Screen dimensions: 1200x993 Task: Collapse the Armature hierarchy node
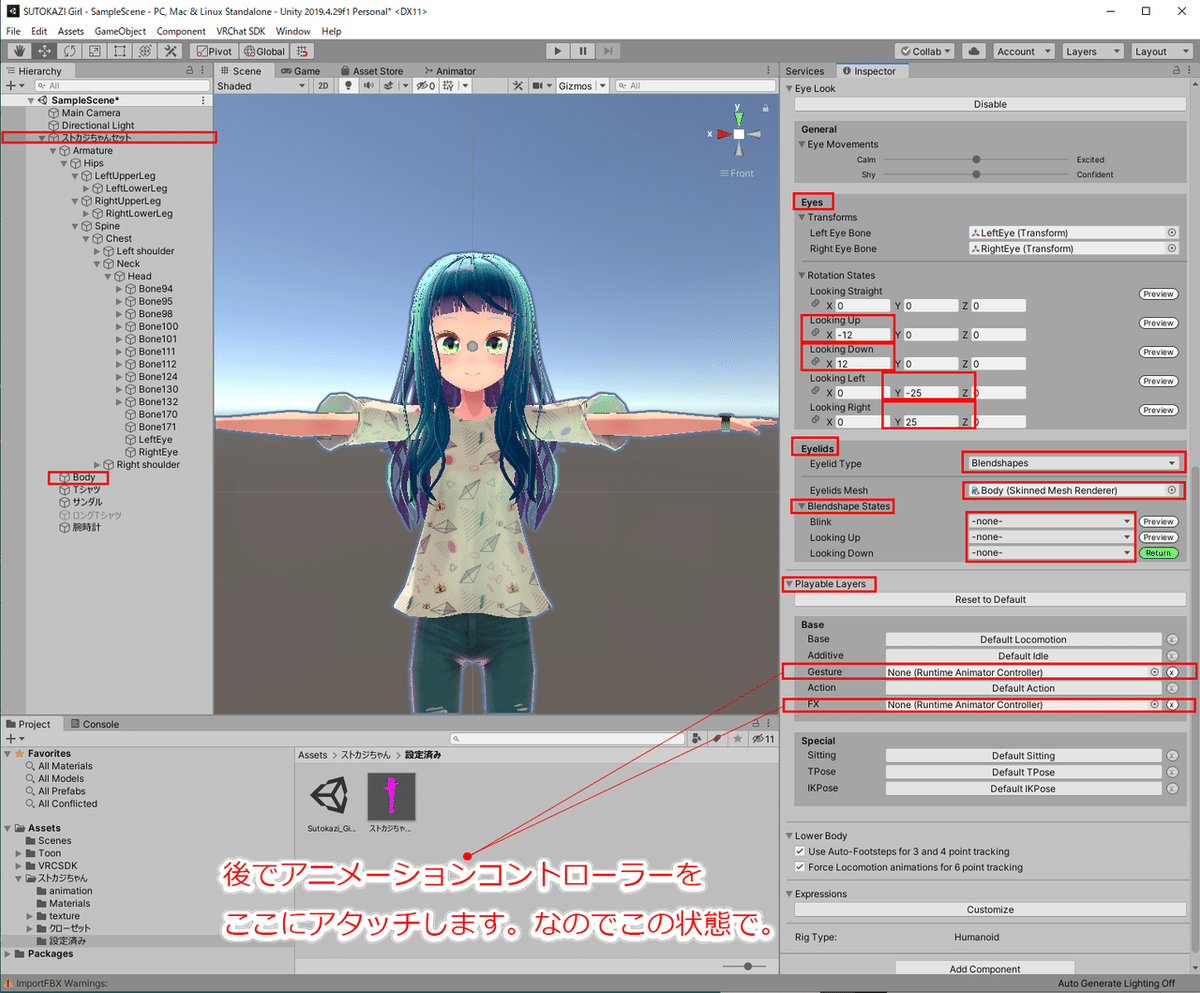[54, 151]
